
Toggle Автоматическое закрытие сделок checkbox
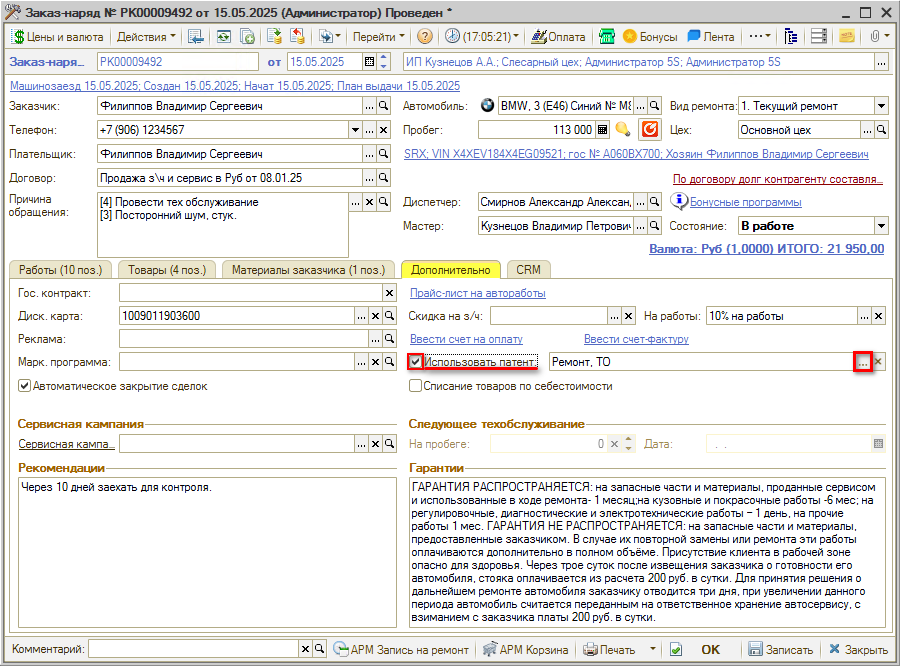(24, 386)
